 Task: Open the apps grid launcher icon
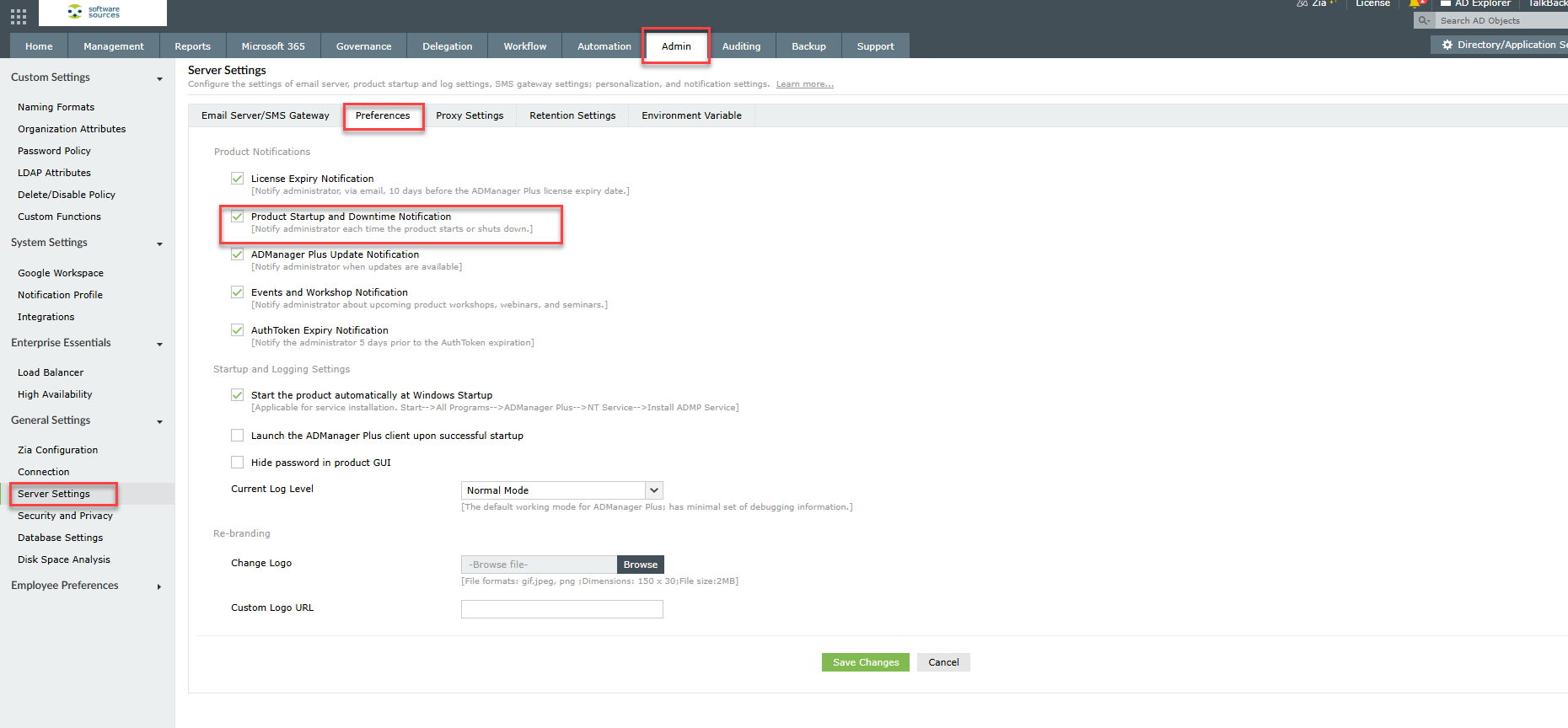click(19, 16)
